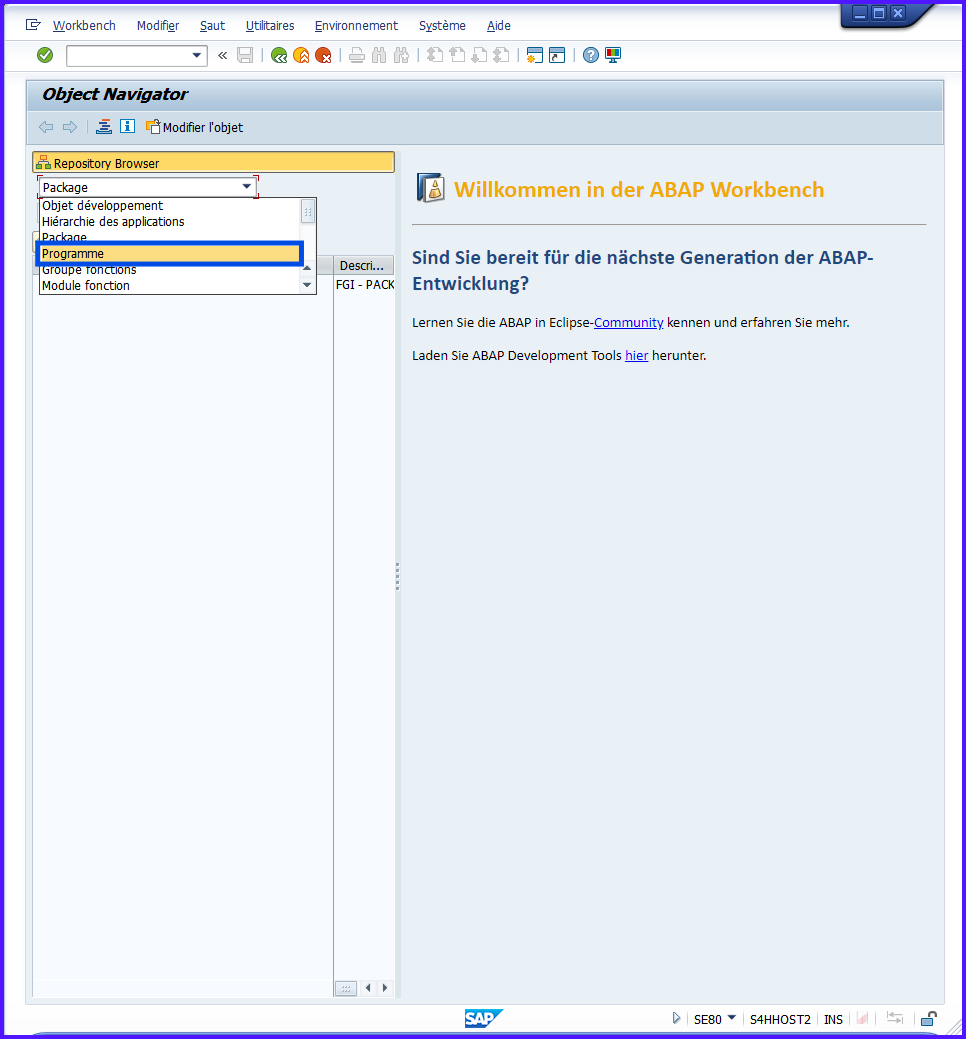Click the blue Information icon

tap(127, 127)
